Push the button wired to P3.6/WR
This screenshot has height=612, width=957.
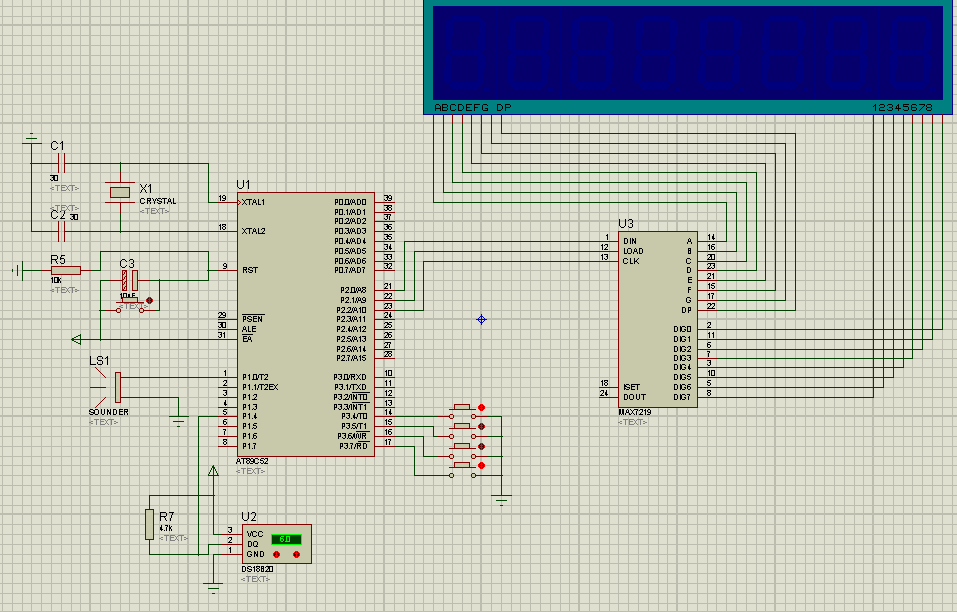(462, 447)
